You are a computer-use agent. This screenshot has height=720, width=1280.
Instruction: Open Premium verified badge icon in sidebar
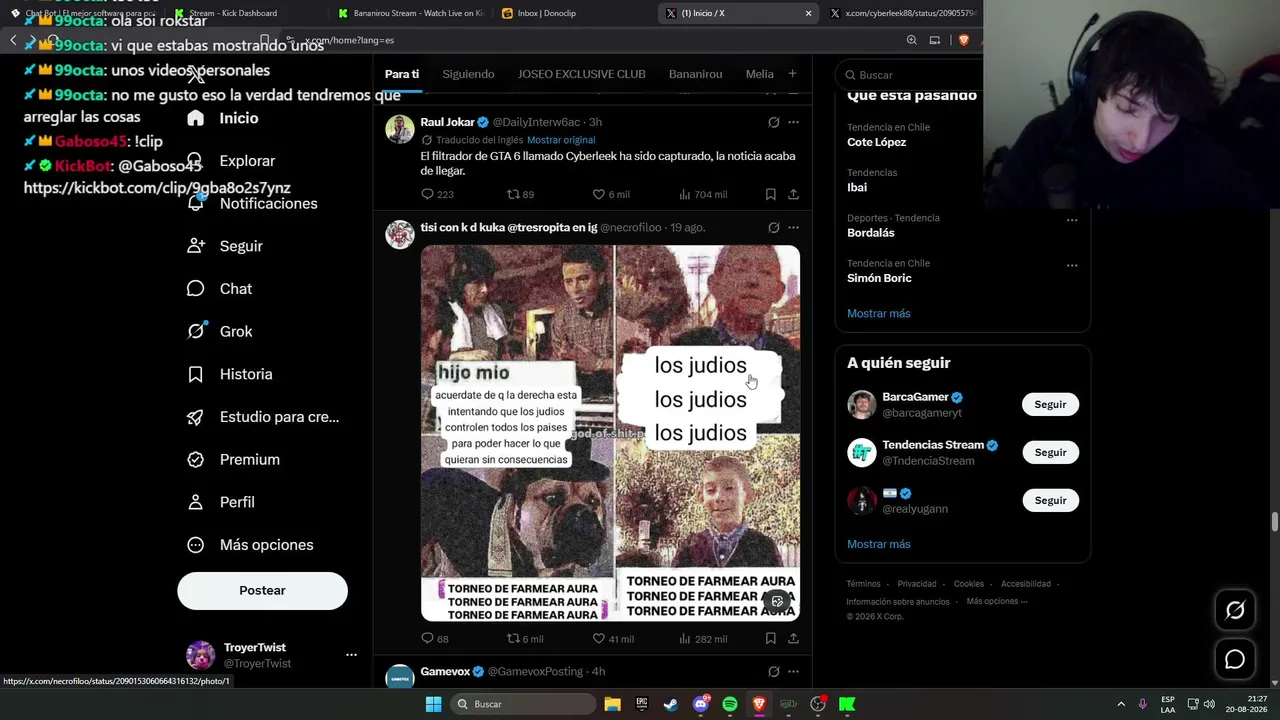[196, 460]
